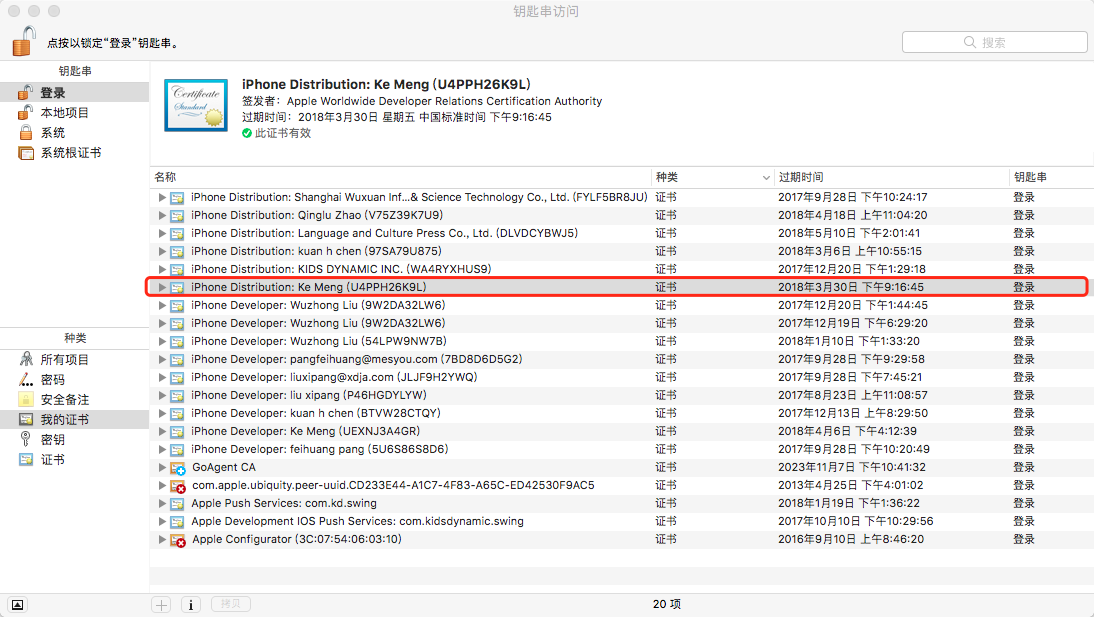Viewport: 1094px width, 617px height.
Task: Show the 证书 category in the sidebar
Action: (x=75, y=459)
